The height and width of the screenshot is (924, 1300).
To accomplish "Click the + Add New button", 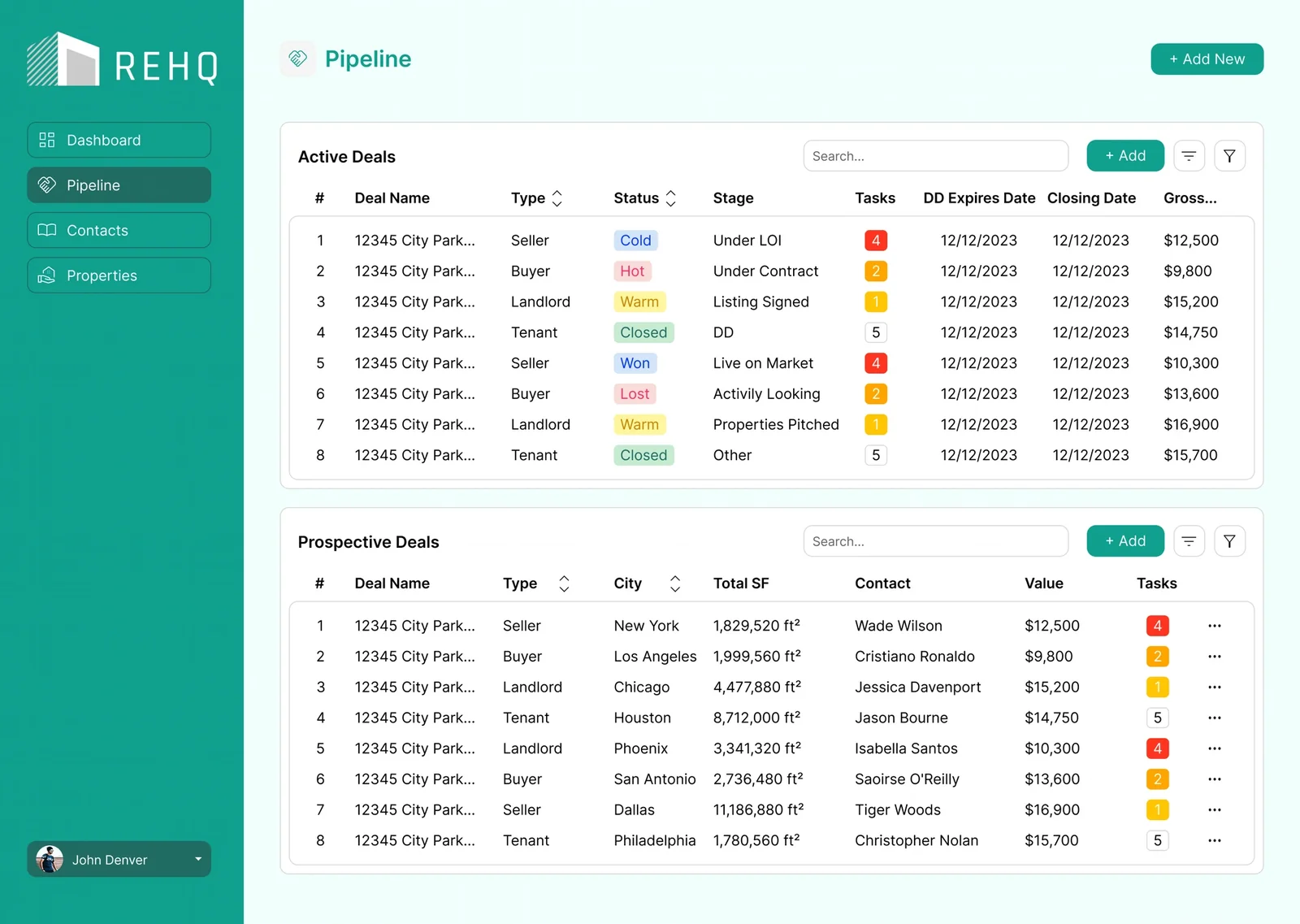I will [1207, 59].
